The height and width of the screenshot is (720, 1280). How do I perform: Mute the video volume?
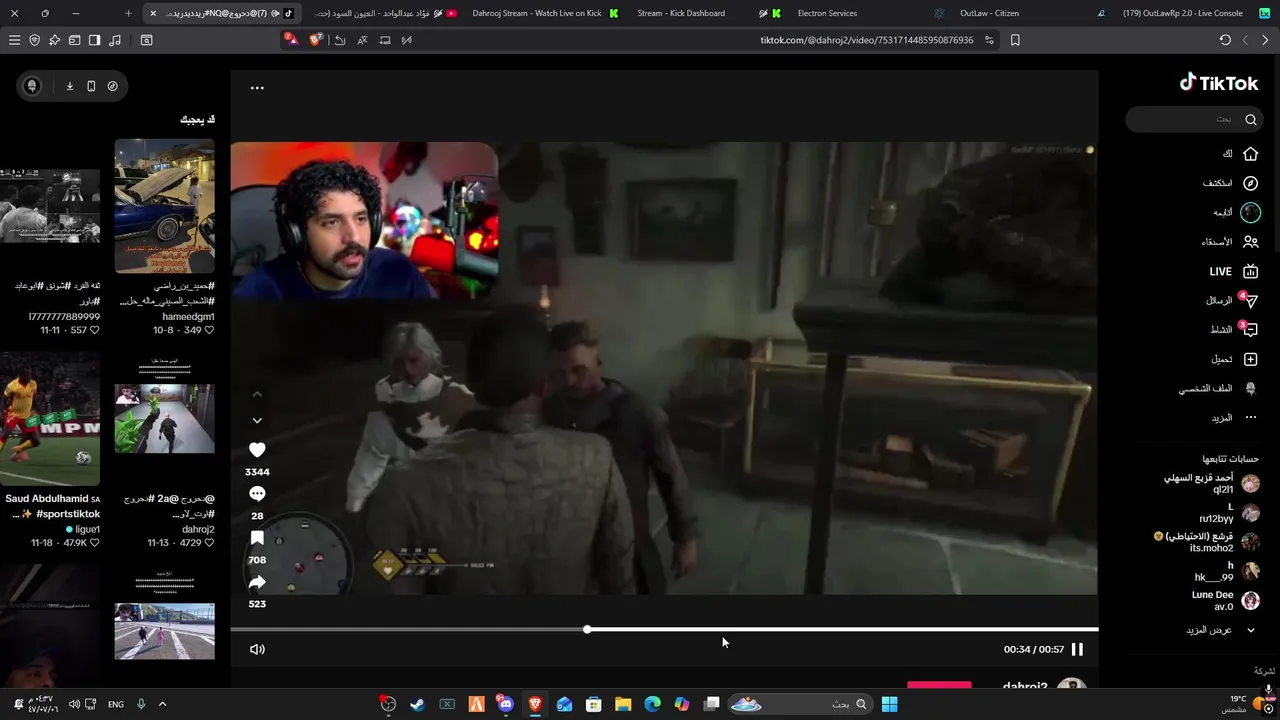click(x=257, y=649)
